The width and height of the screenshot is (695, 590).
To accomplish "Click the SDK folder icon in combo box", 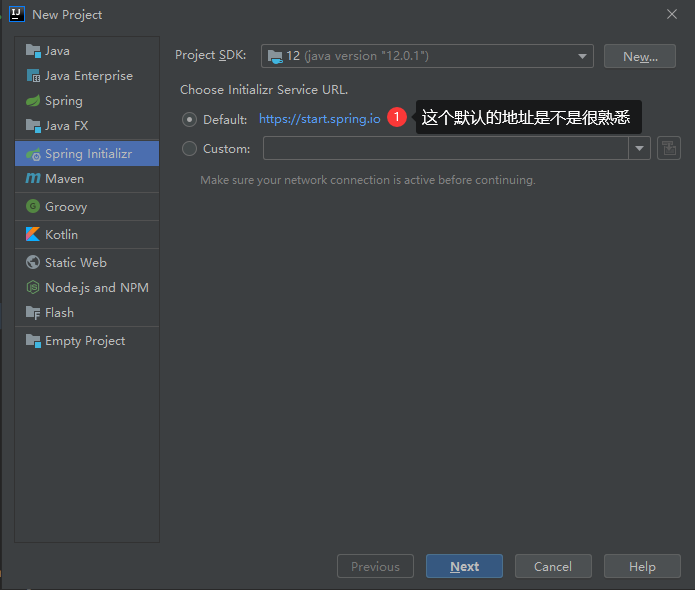I will [275, 56].
